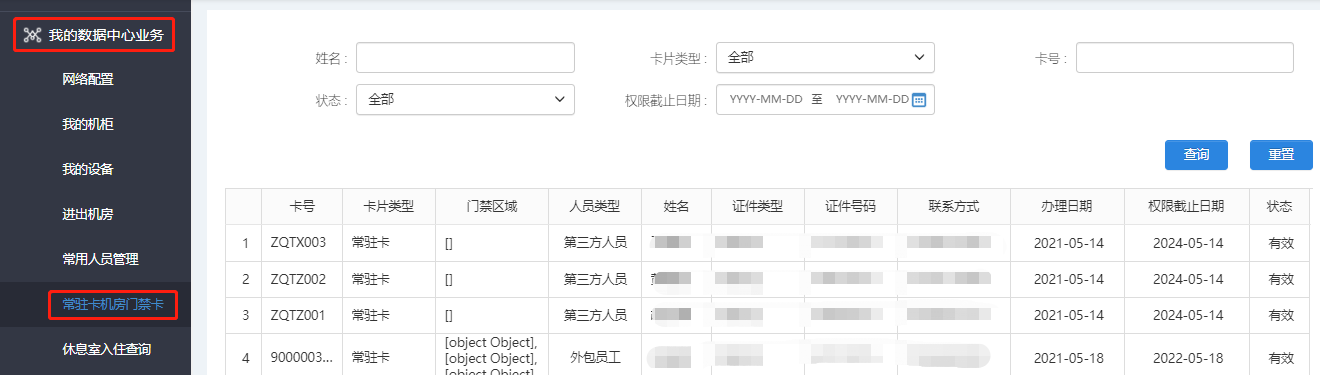Click the end date of 权限截止日期

click(x=871, y=100)
